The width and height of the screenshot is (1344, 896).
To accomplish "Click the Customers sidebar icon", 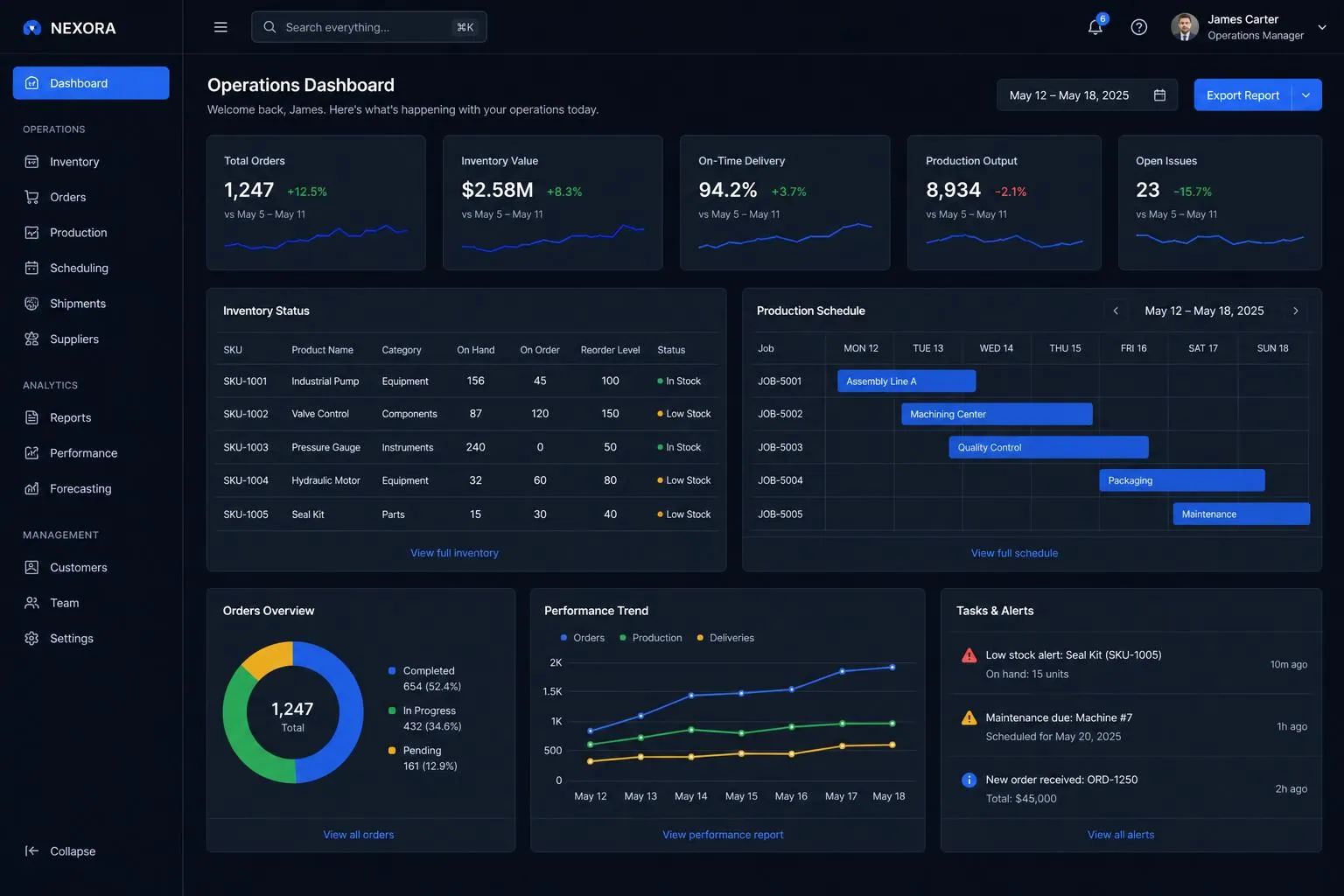I will 31,567.
